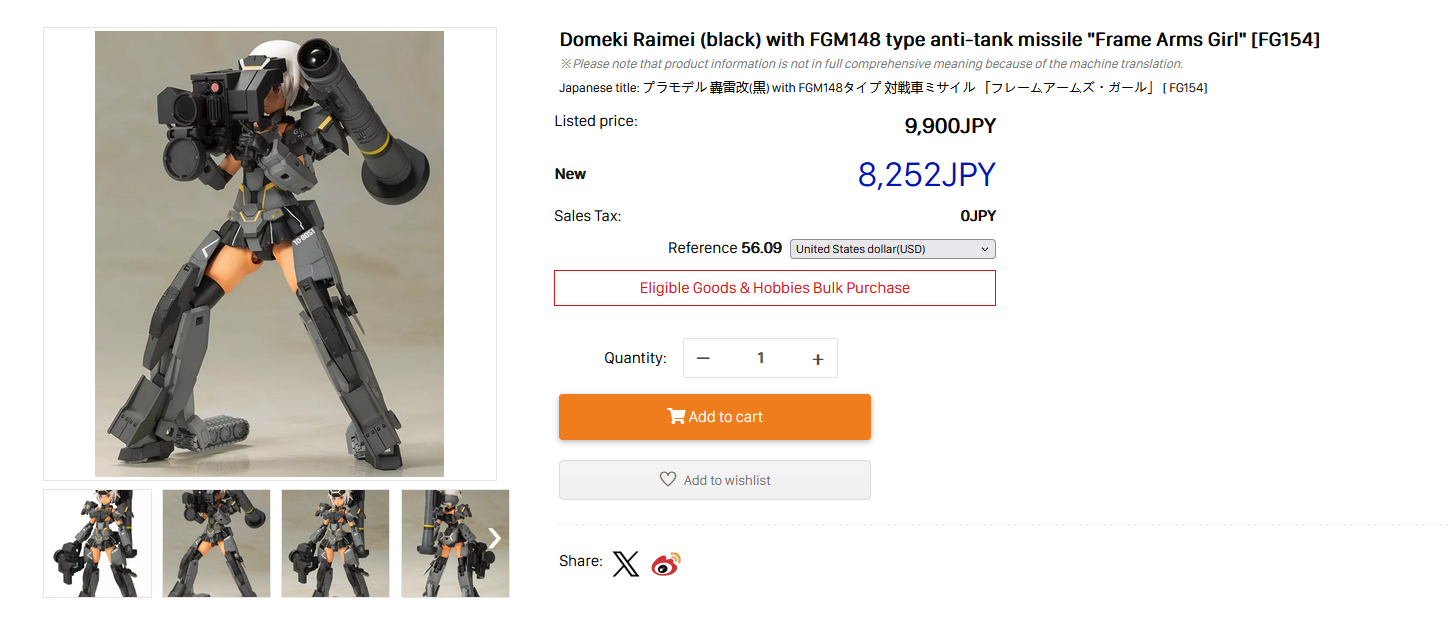Select the second product thumbnail

click(x=216, y=543)
